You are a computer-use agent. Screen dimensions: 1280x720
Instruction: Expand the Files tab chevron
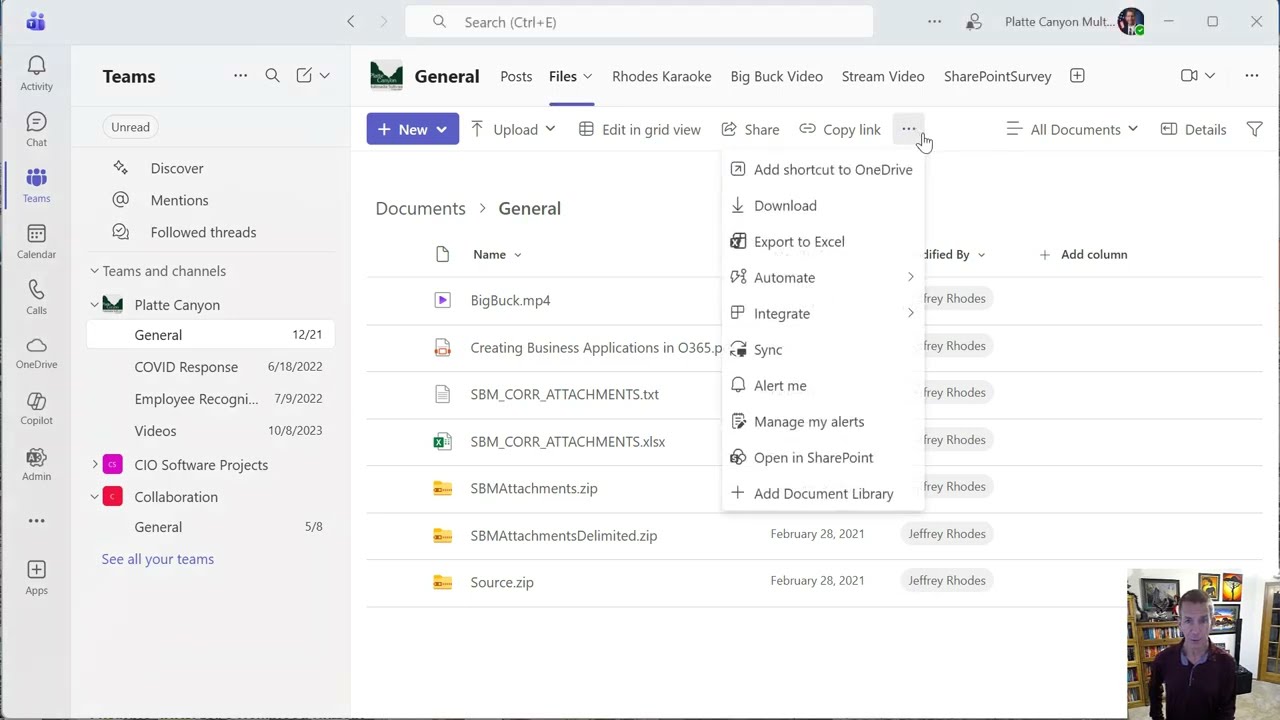point(588,76)
